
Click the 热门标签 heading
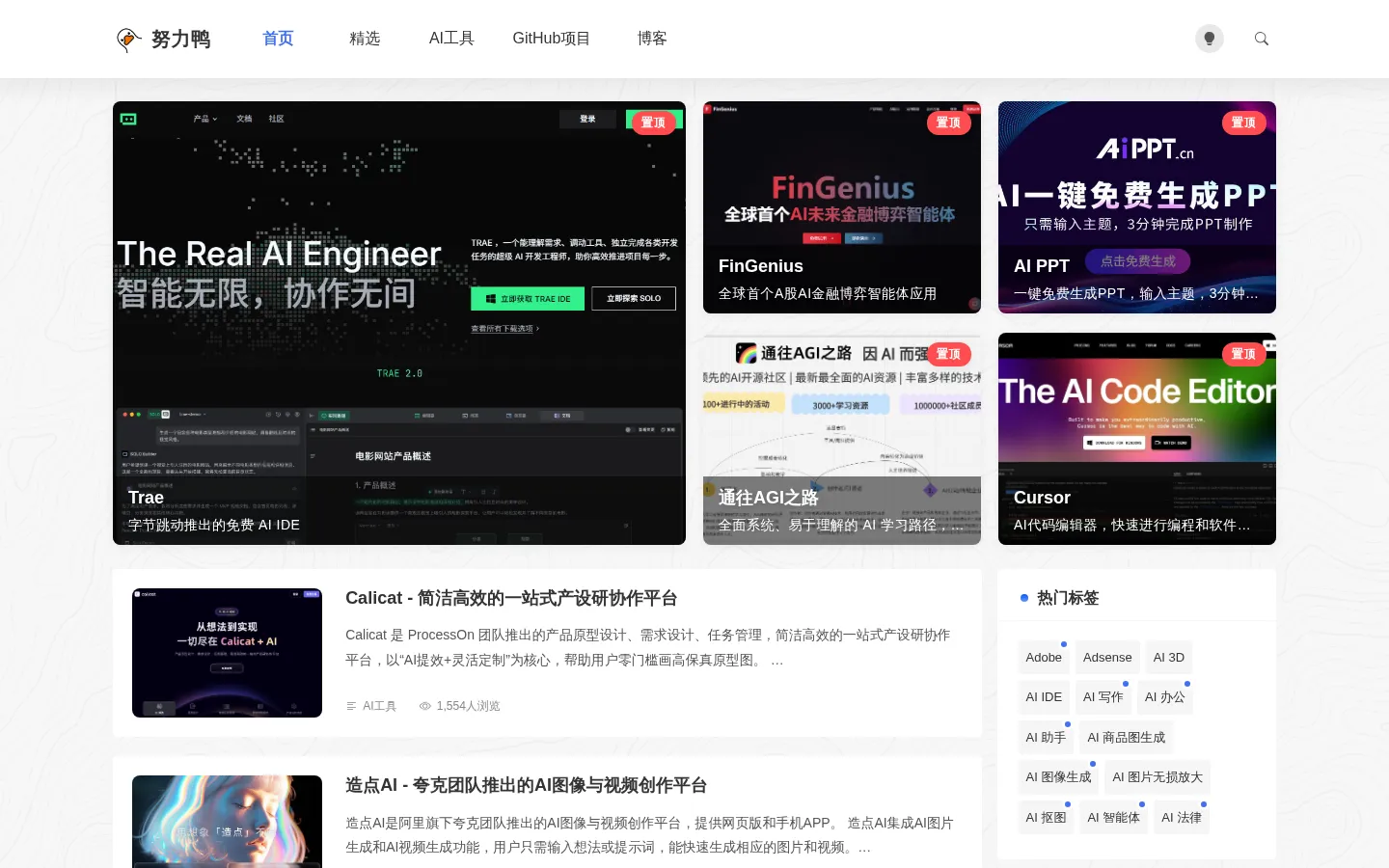(1068, 598)
